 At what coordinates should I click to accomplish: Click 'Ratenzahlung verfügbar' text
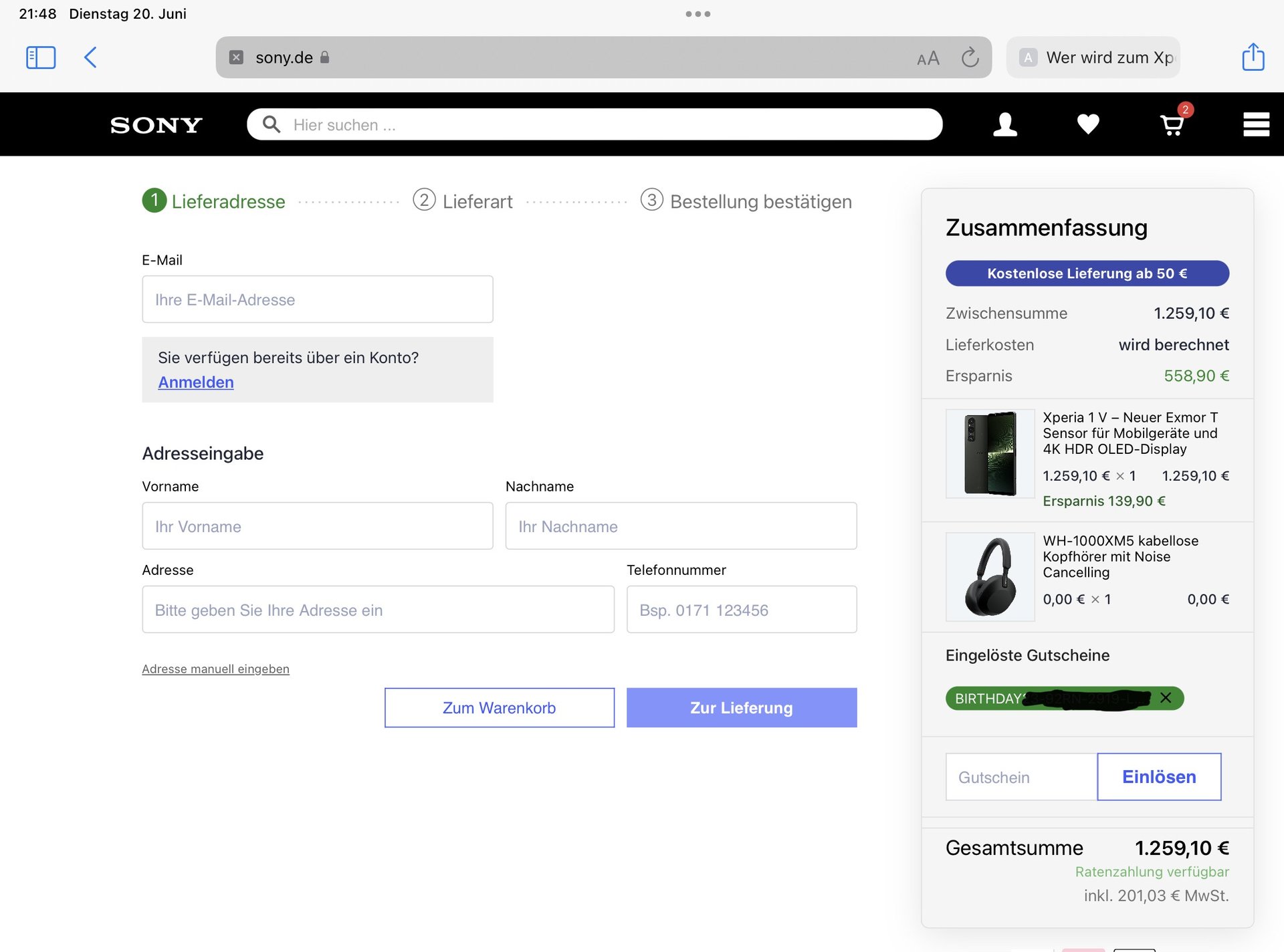(x=1152, y=872)
